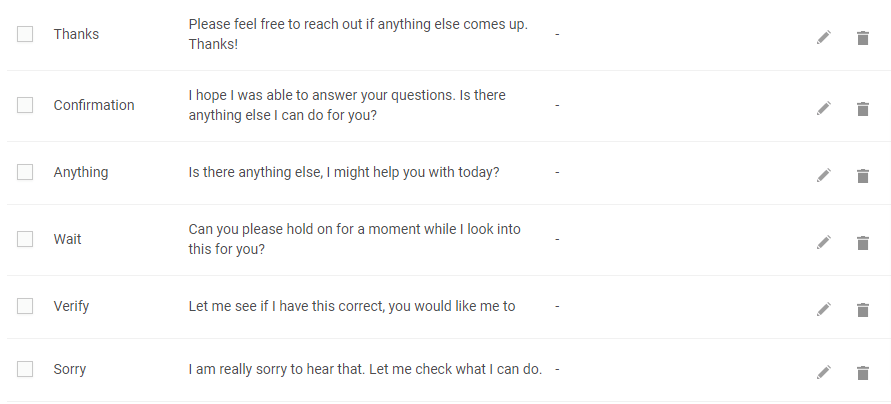
Task: Delete the Sorry canned response
Action: point(863,373)
